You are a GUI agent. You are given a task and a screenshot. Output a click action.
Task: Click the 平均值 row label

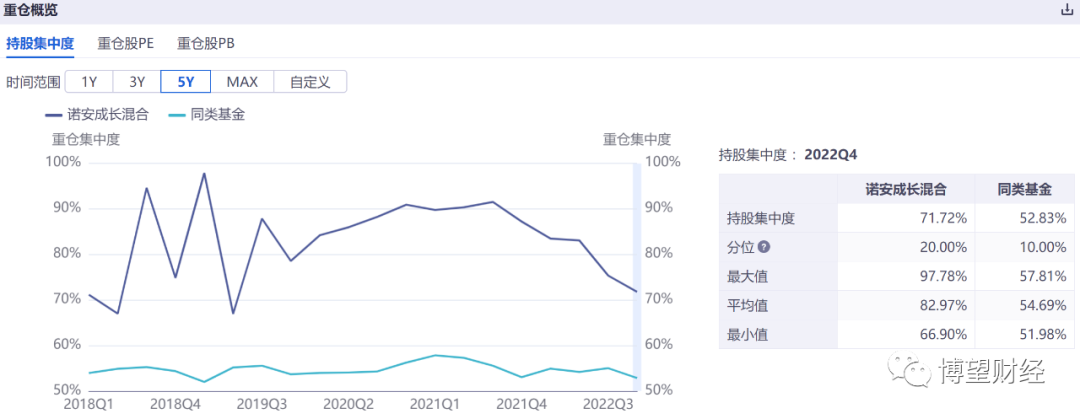pos(747,305)
